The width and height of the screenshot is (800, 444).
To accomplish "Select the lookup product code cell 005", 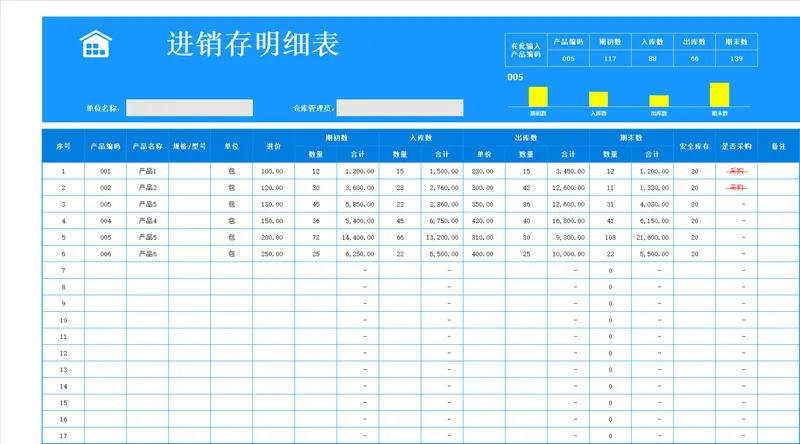I will (x=568, y=59).
